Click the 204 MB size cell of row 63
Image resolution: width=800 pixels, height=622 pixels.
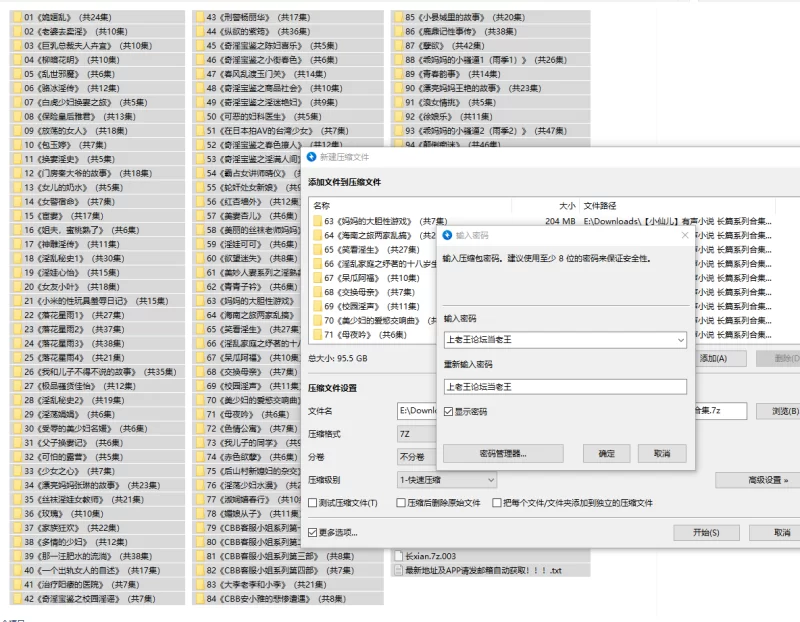(560, 221)
